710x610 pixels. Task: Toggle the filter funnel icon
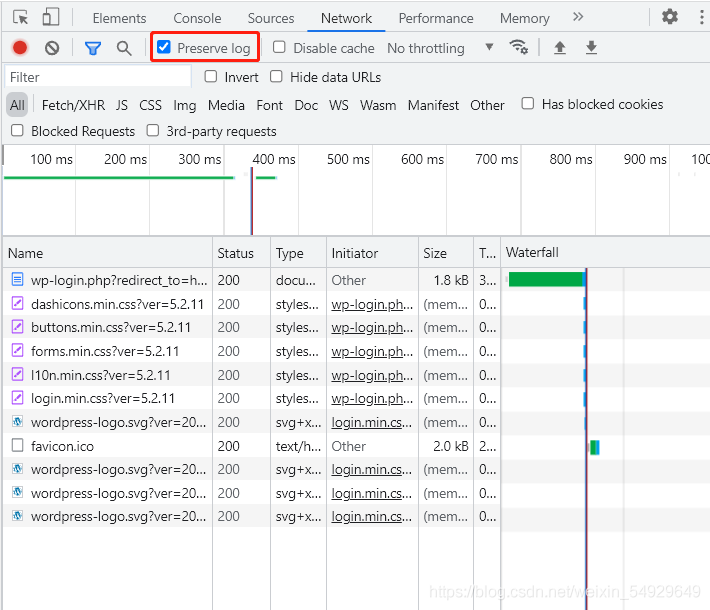tap(93, 48)
